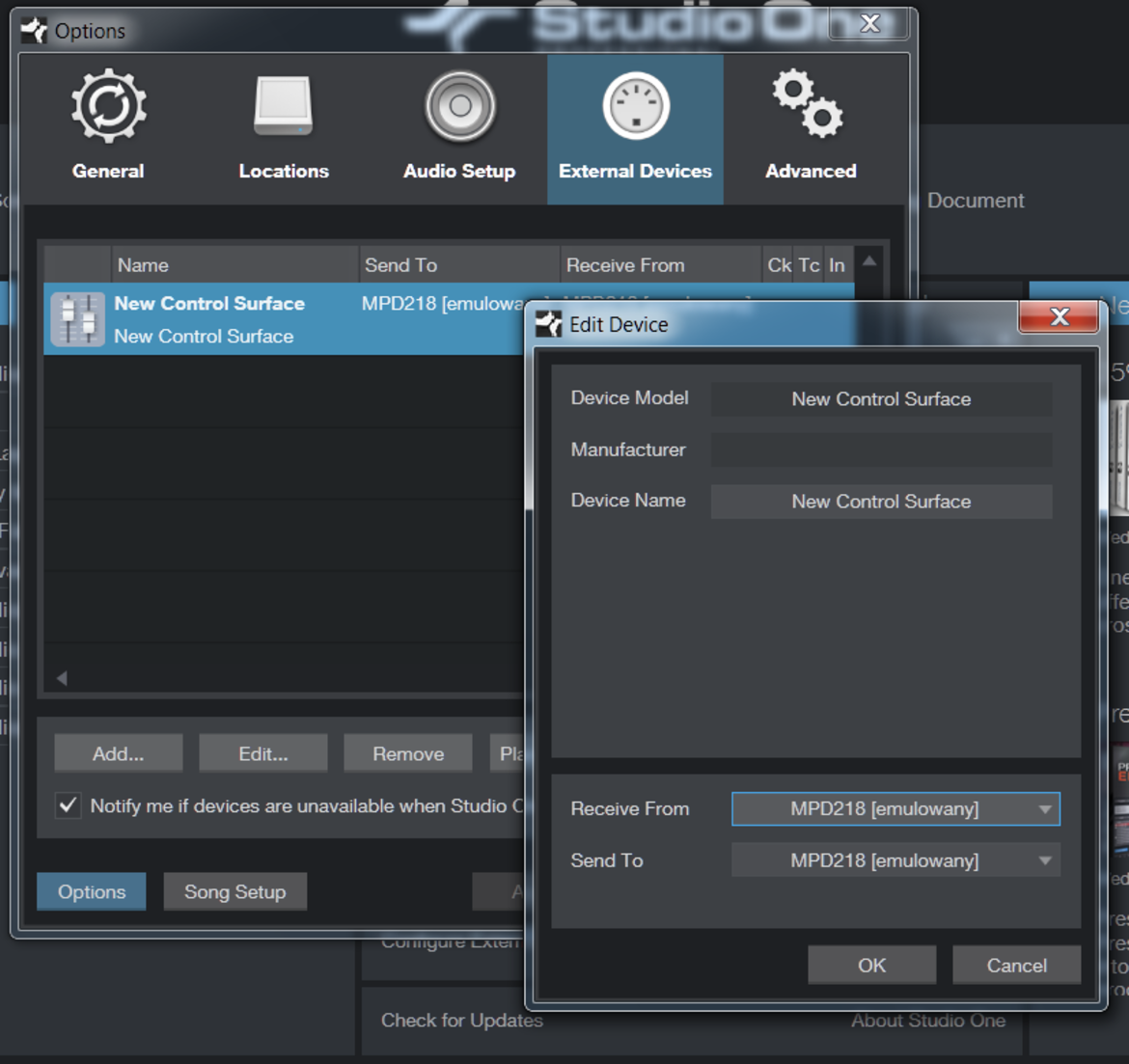Close the Edit Device dialog
1129x1064 pixels.
(x=1060, y=316)
